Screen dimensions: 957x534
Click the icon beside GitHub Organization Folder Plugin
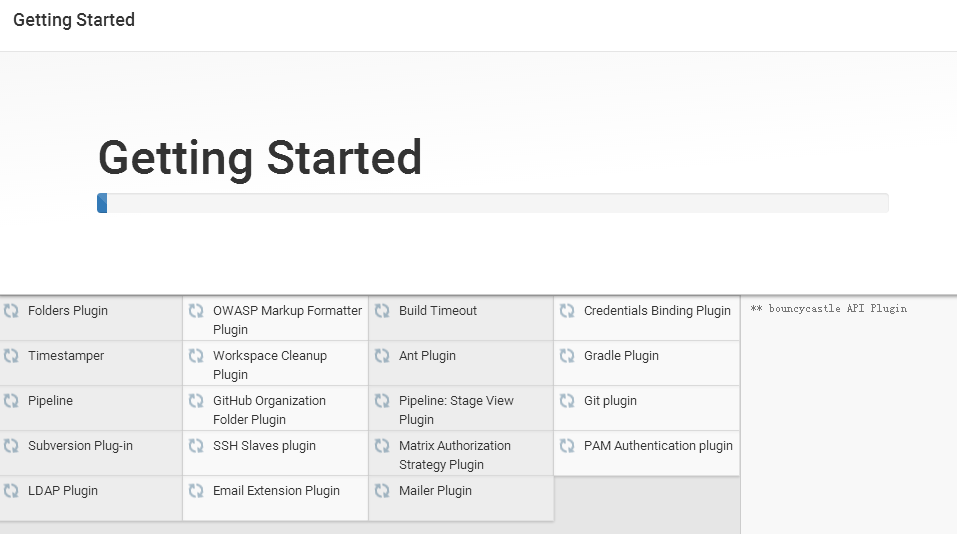click(x=196, y=401)
